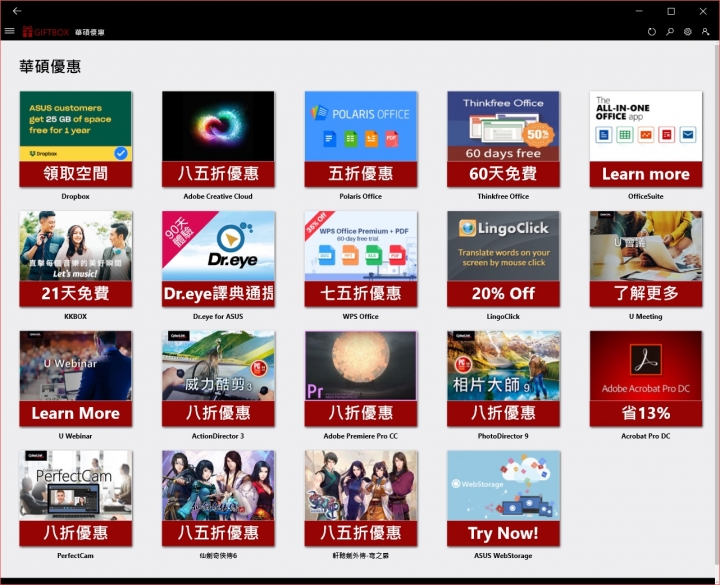Click 八折優惠 for Adobe Premiere Pro CC

[361, 414]
